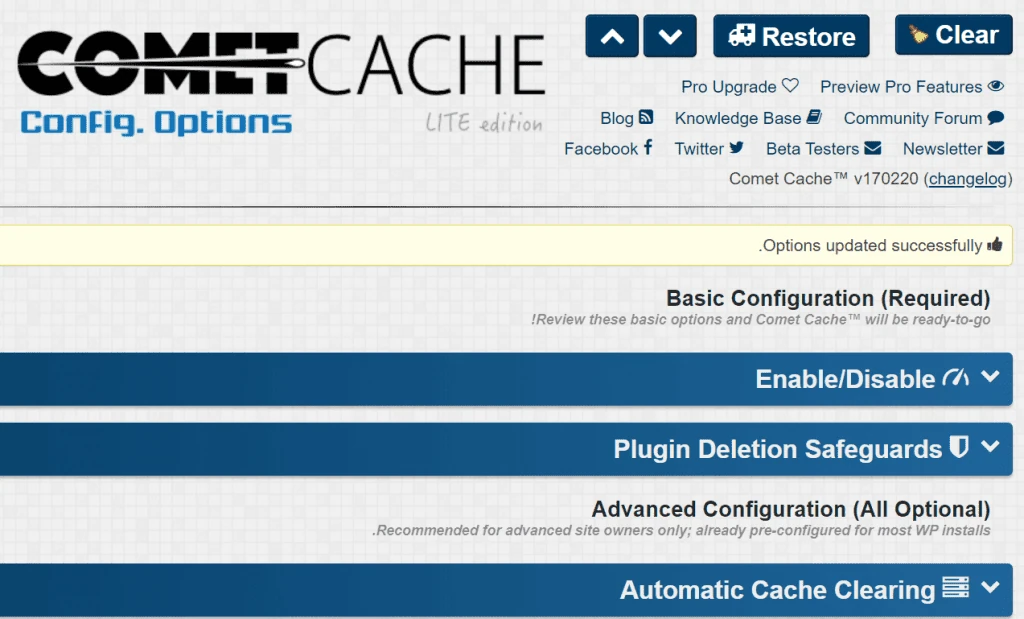1024x619 pixels.
Task: Click 'Recommended for advanced site owners' subtitle
Action: (681, 531)
